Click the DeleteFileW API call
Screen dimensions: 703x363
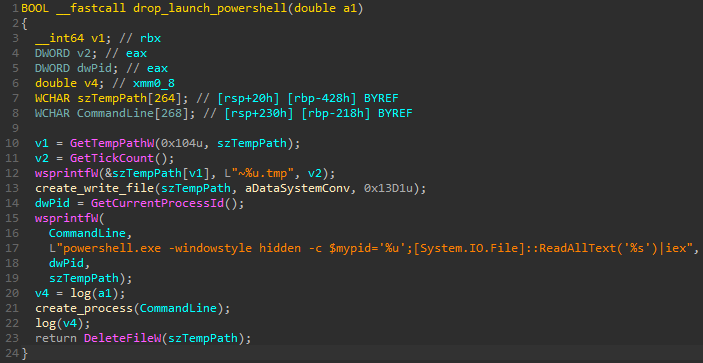click(x=122, y=338)
